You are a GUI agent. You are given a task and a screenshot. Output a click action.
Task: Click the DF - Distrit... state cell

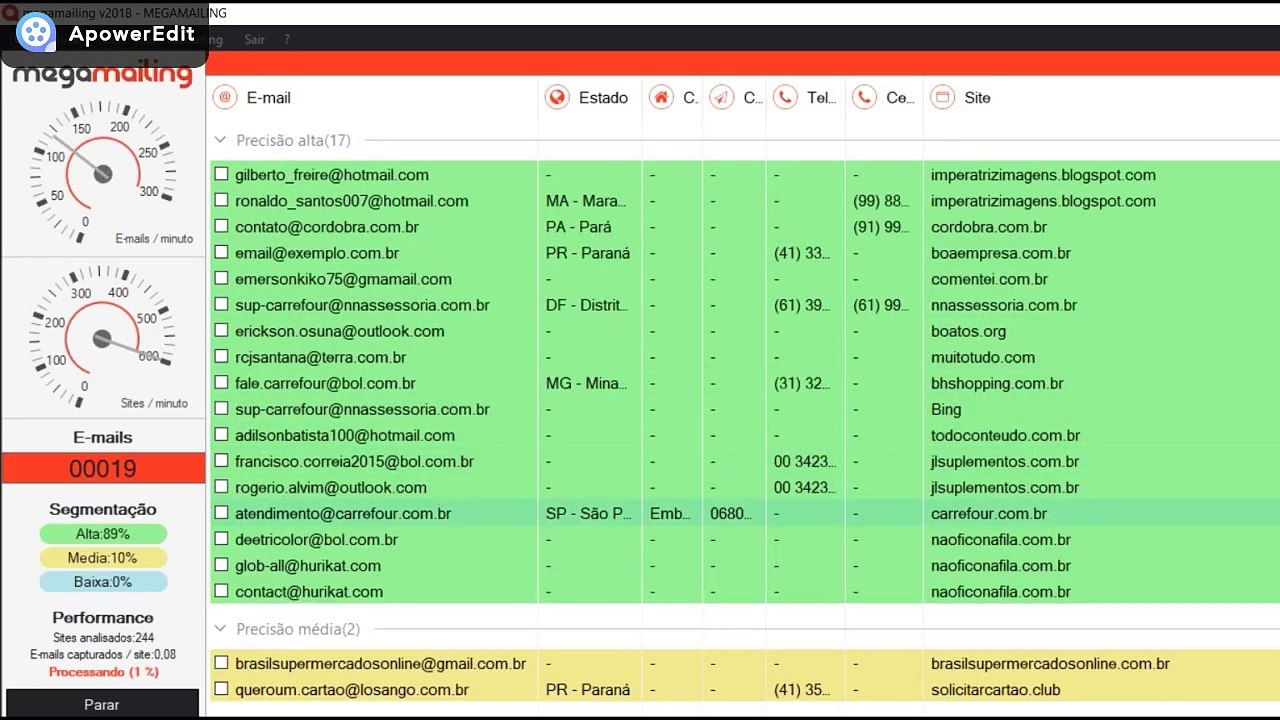(588, 305)
